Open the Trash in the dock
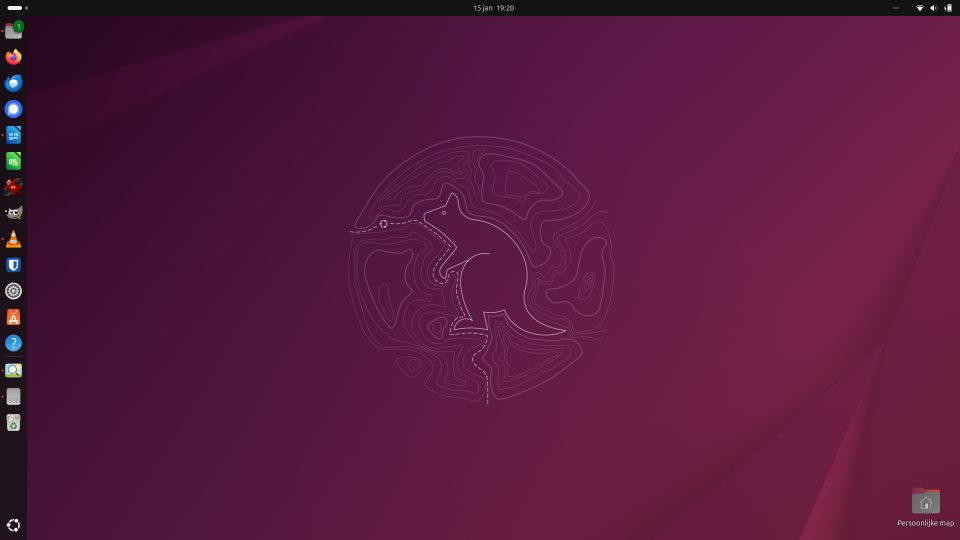This screenshot has width=960, height=540. coord(13,423)
